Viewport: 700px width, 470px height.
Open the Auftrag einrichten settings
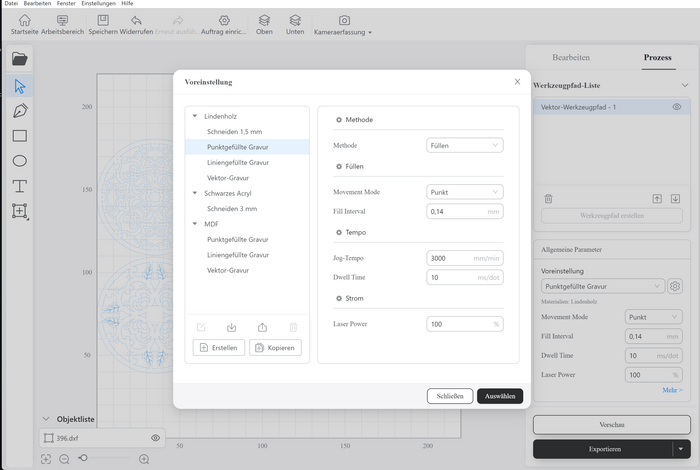tap(224, 24)
